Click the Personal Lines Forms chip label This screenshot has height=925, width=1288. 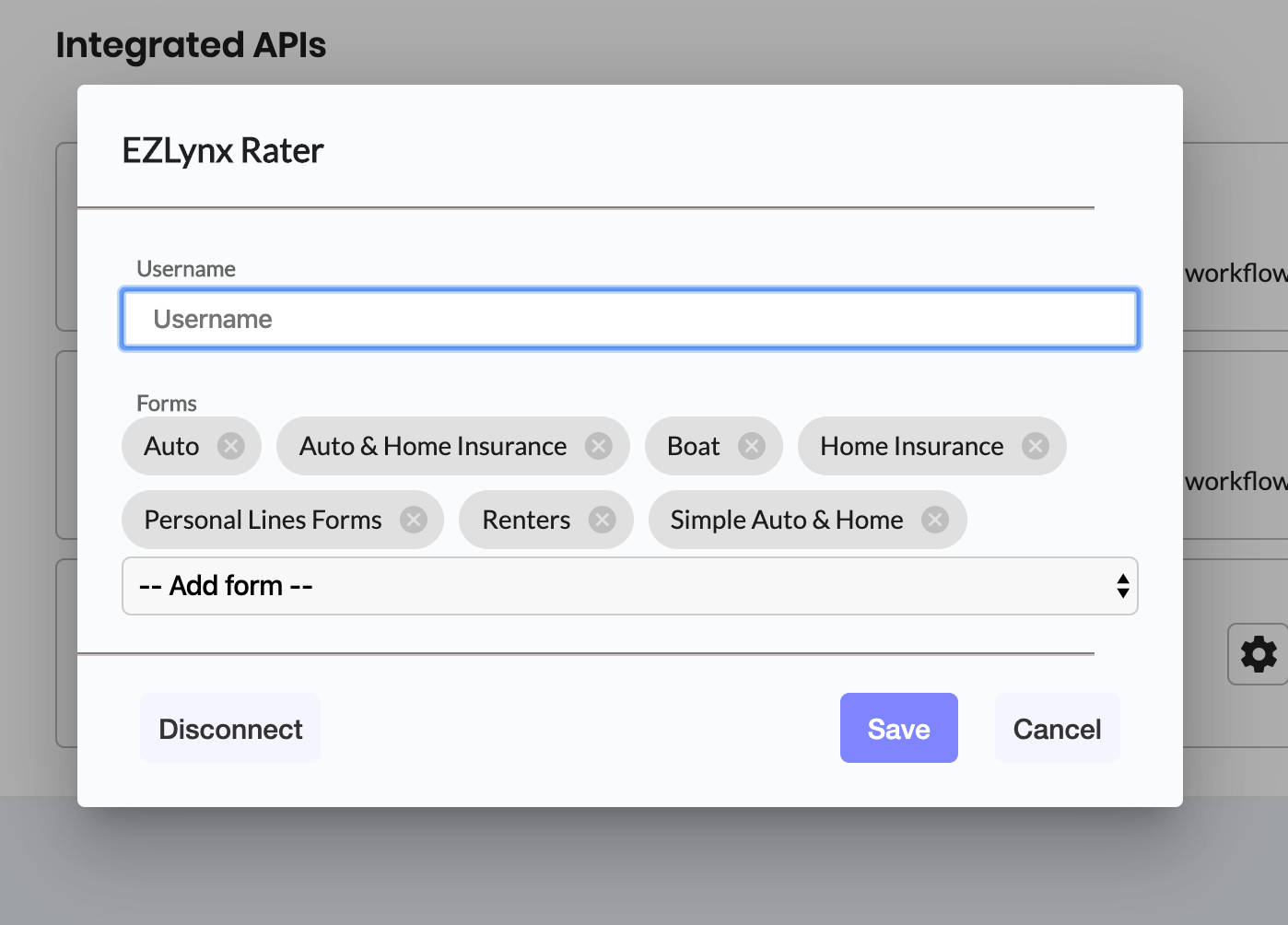click(x=263, y=520)
